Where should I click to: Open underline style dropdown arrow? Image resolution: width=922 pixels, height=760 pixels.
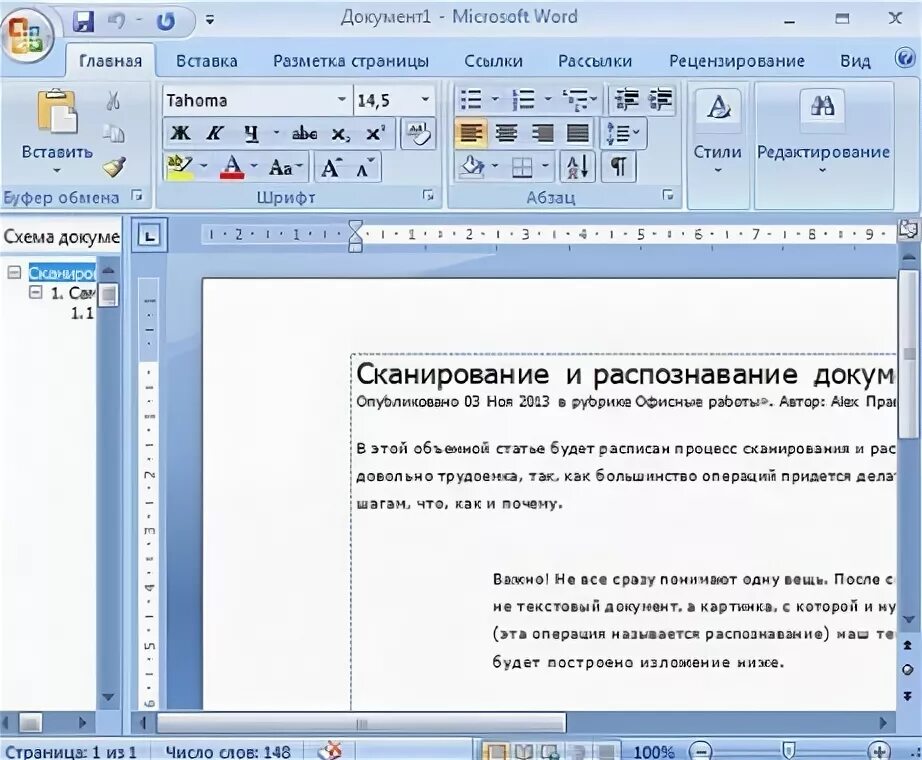[276, 134]
